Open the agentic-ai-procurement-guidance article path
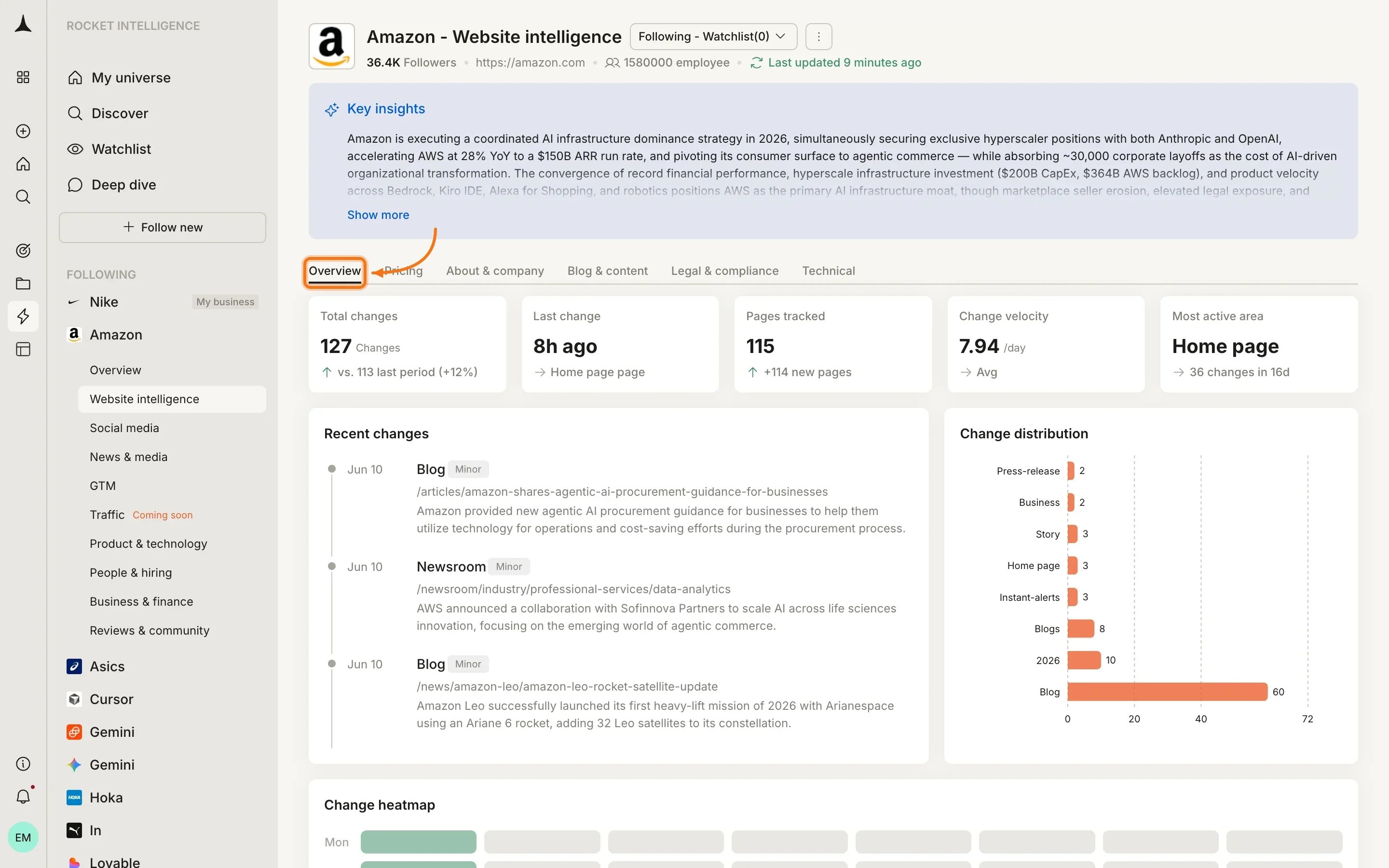This screenshot has width=1389, height=868. point(622,492)
